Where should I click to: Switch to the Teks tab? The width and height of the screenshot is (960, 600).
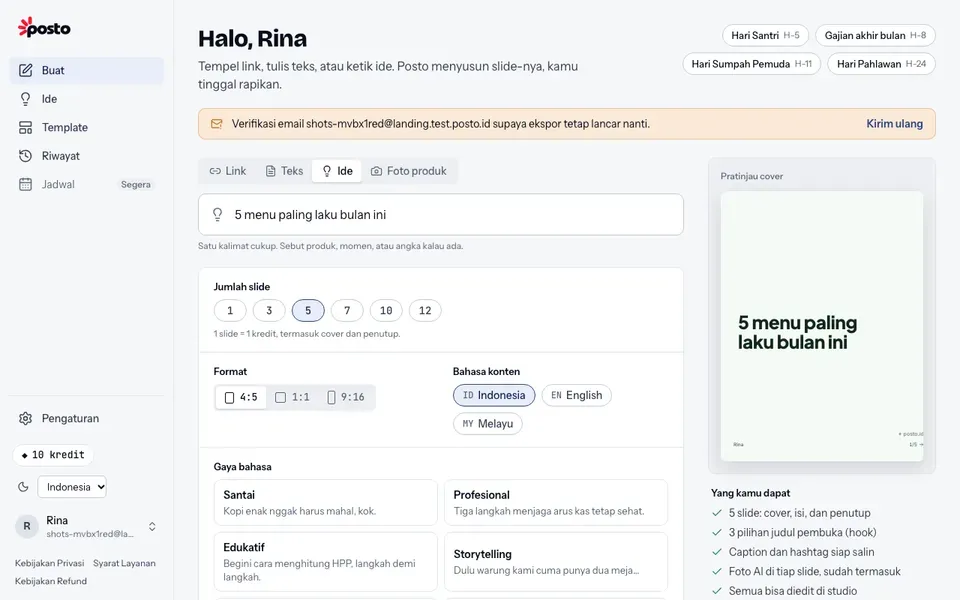[x=284, y=171]
